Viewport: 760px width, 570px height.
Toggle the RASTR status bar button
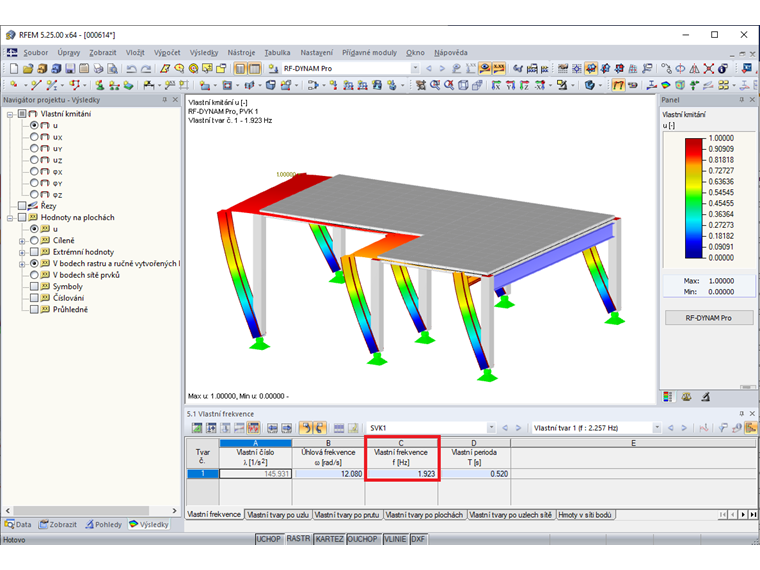(x=298, y=539)
